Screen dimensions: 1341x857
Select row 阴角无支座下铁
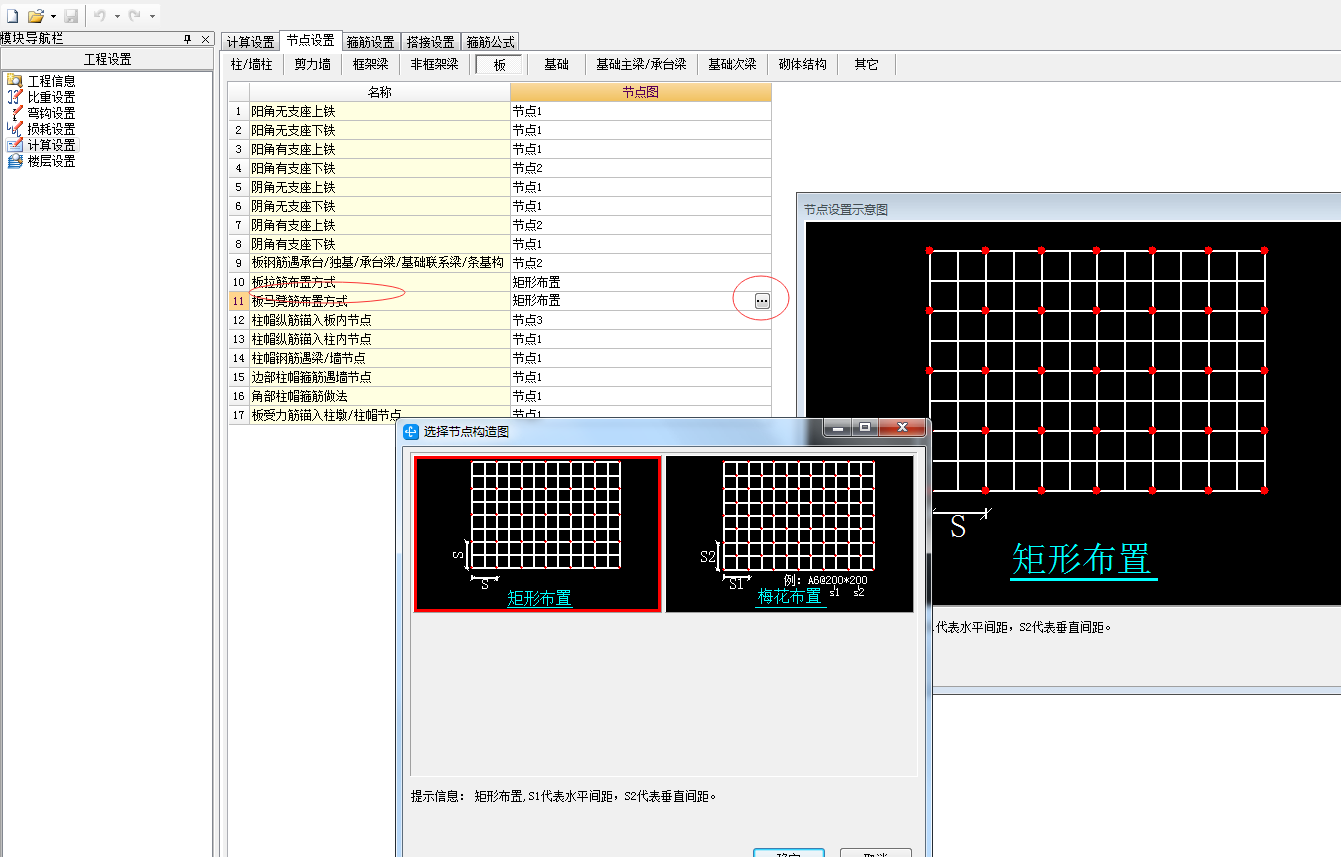pos(380,206)
